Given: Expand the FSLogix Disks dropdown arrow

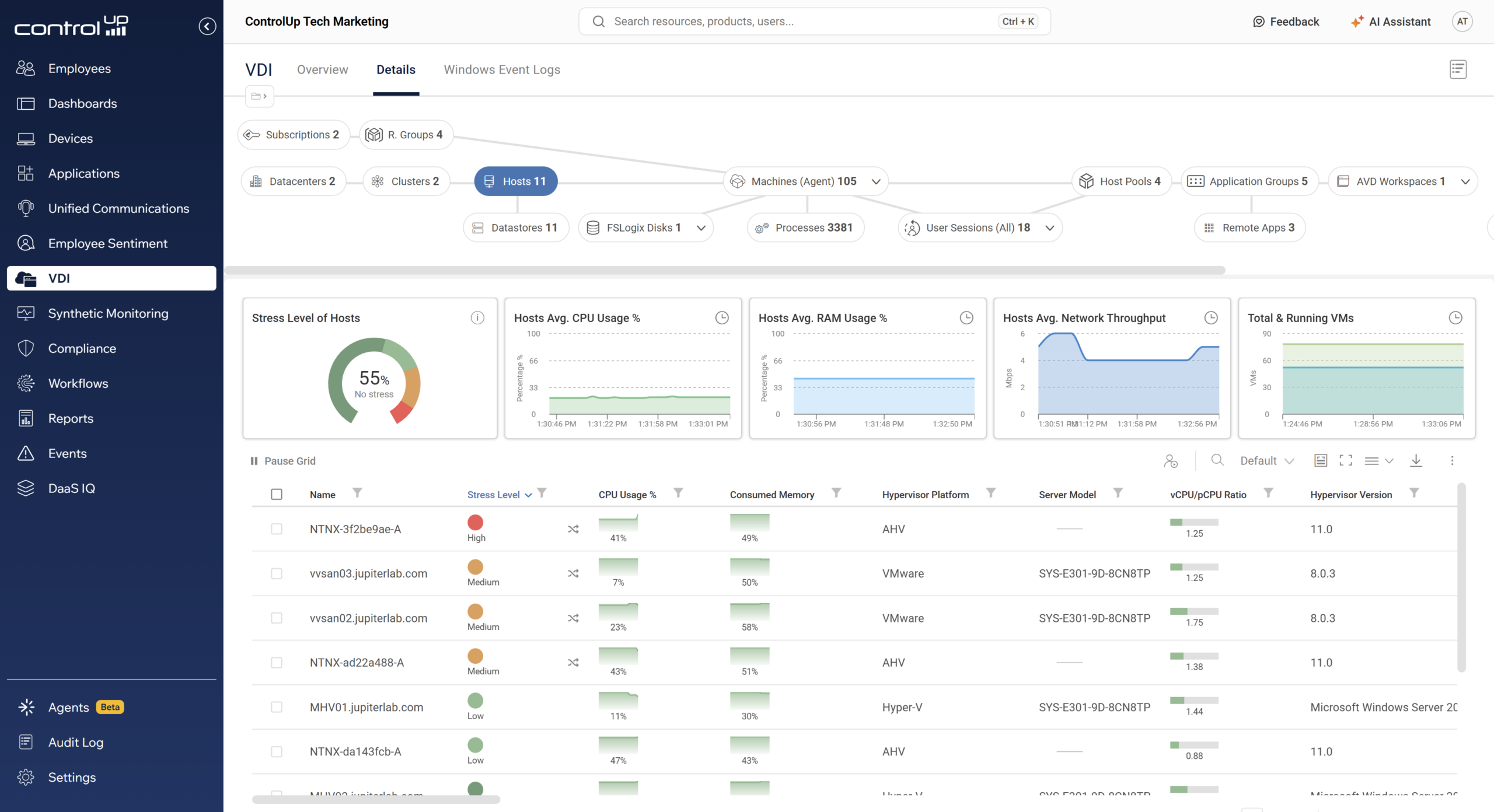Looking at the screenshot, I should [701, 228].
